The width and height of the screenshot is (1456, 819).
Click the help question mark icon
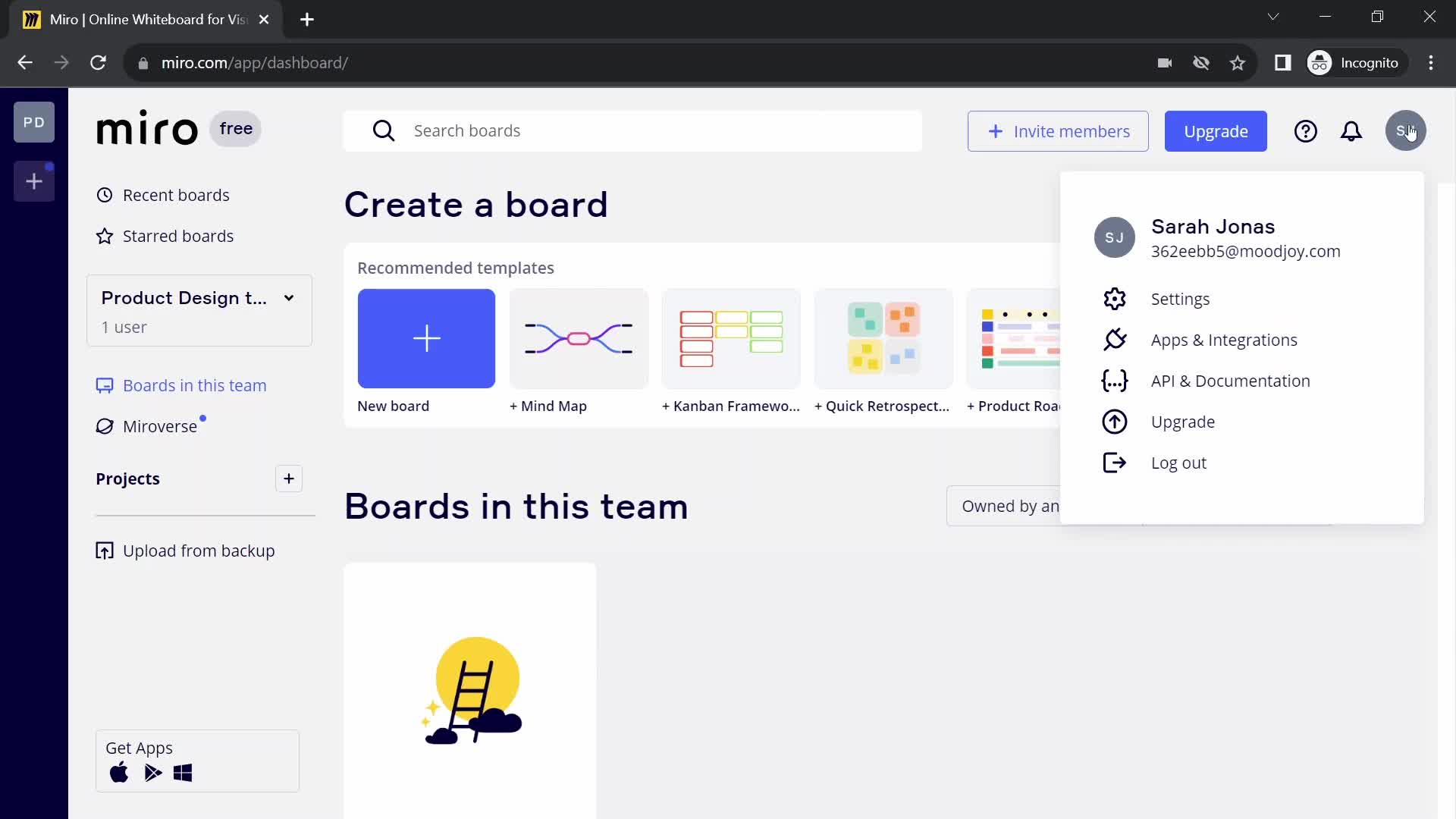(1305, 130)
